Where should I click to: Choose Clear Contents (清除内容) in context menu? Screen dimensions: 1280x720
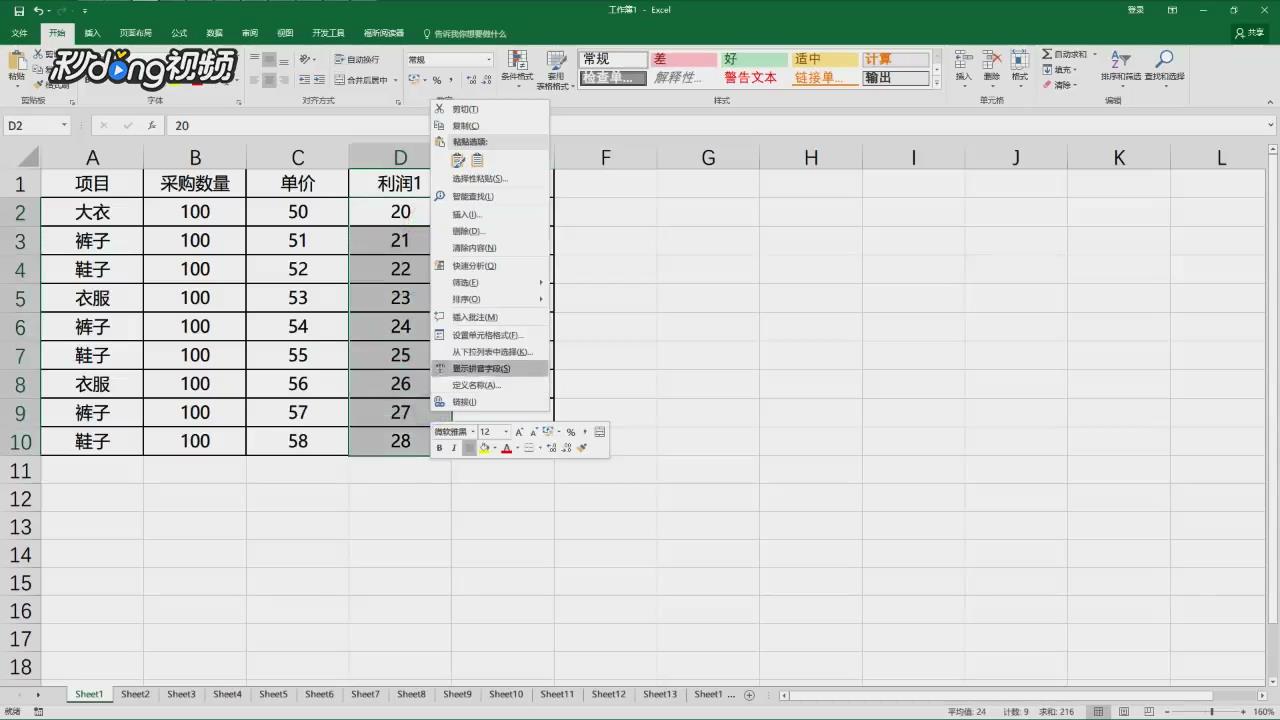point(490,248)
